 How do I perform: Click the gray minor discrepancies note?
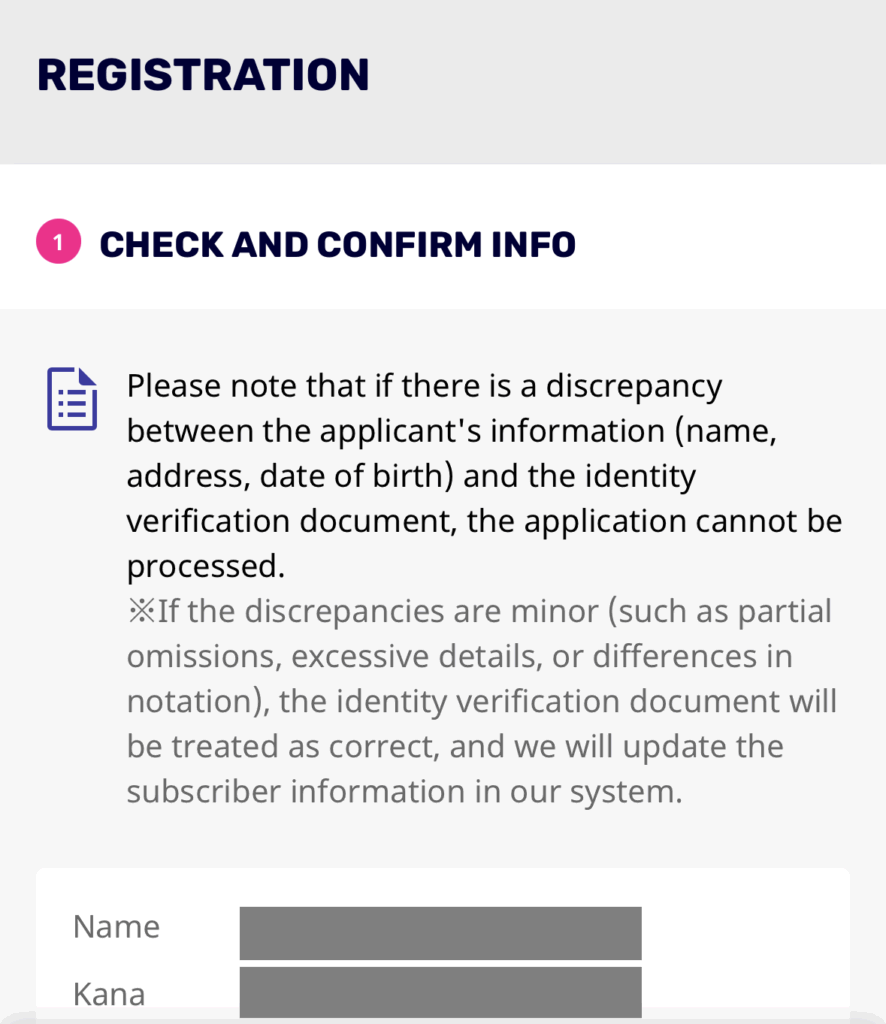point(480,702)
